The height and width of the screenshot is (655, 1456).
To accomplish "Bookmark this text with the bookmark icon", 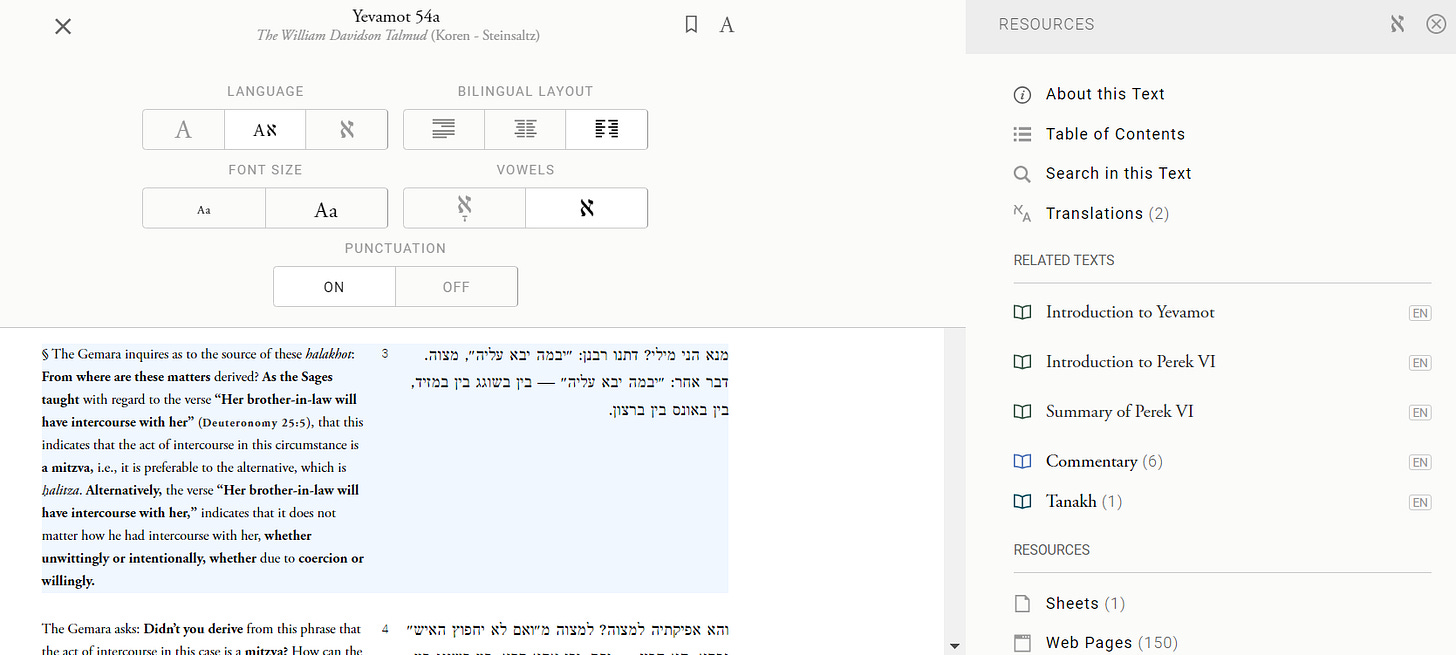I will [x=691, y=25].
